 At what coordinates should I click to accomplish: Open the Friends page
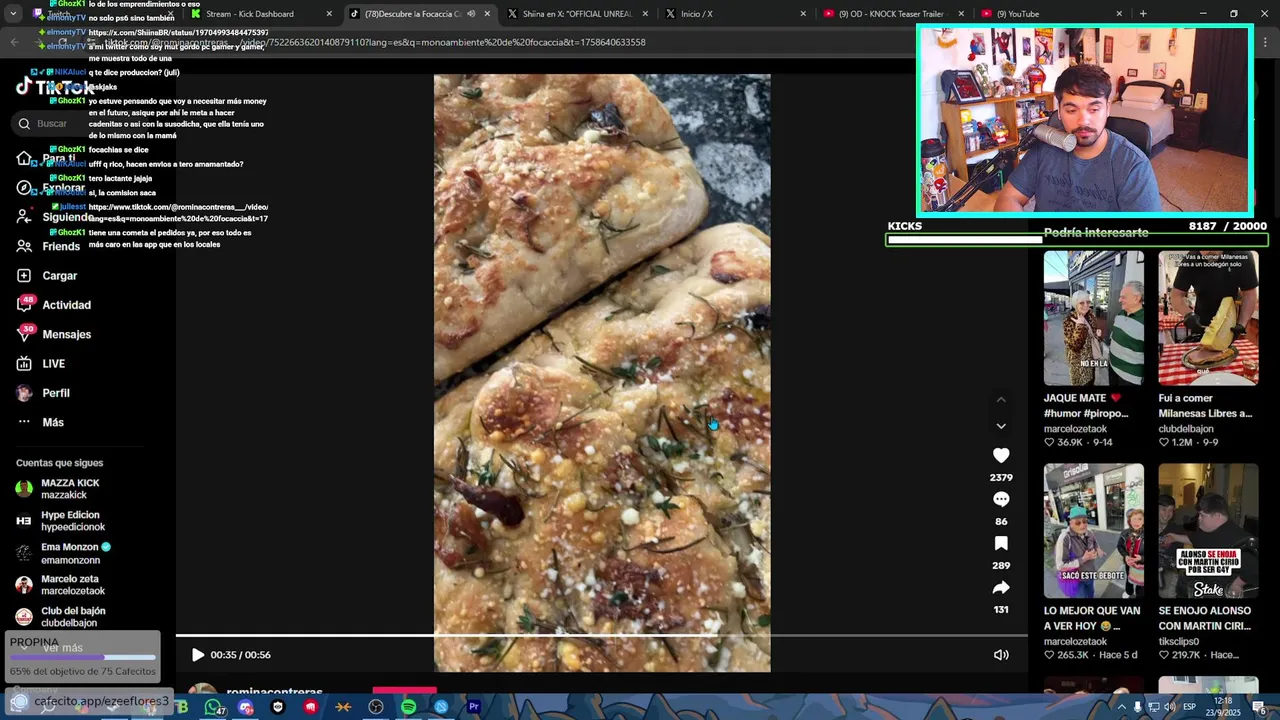point(48,246)
